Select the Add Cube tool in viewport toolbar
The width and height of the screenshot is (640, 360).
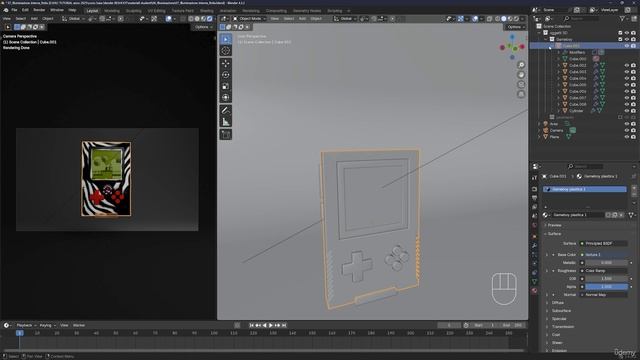226,135
